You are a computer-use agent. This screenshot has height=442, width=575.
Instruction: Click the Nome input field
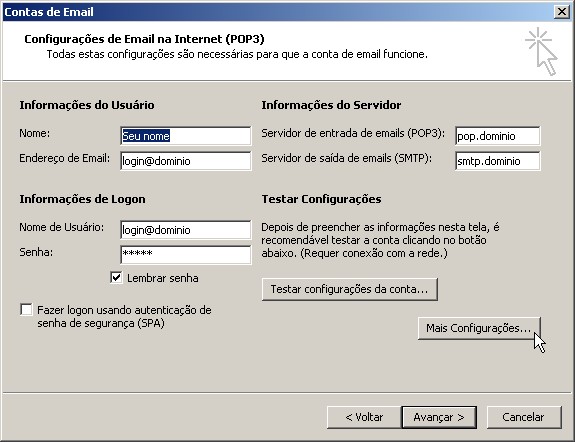tap(186, 136)
